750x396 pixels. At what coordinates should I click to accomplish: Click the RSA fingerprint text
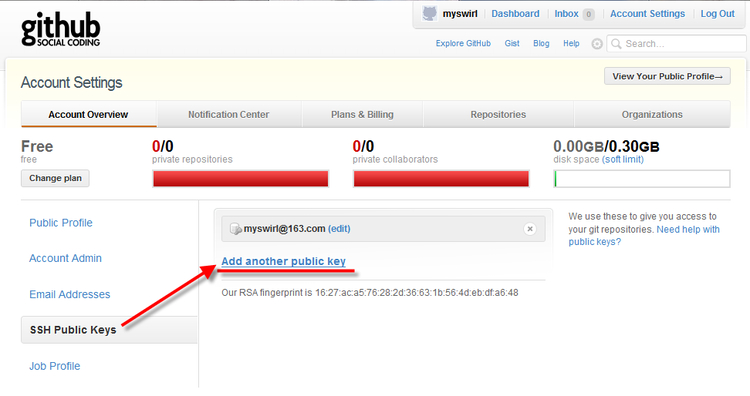370,292
